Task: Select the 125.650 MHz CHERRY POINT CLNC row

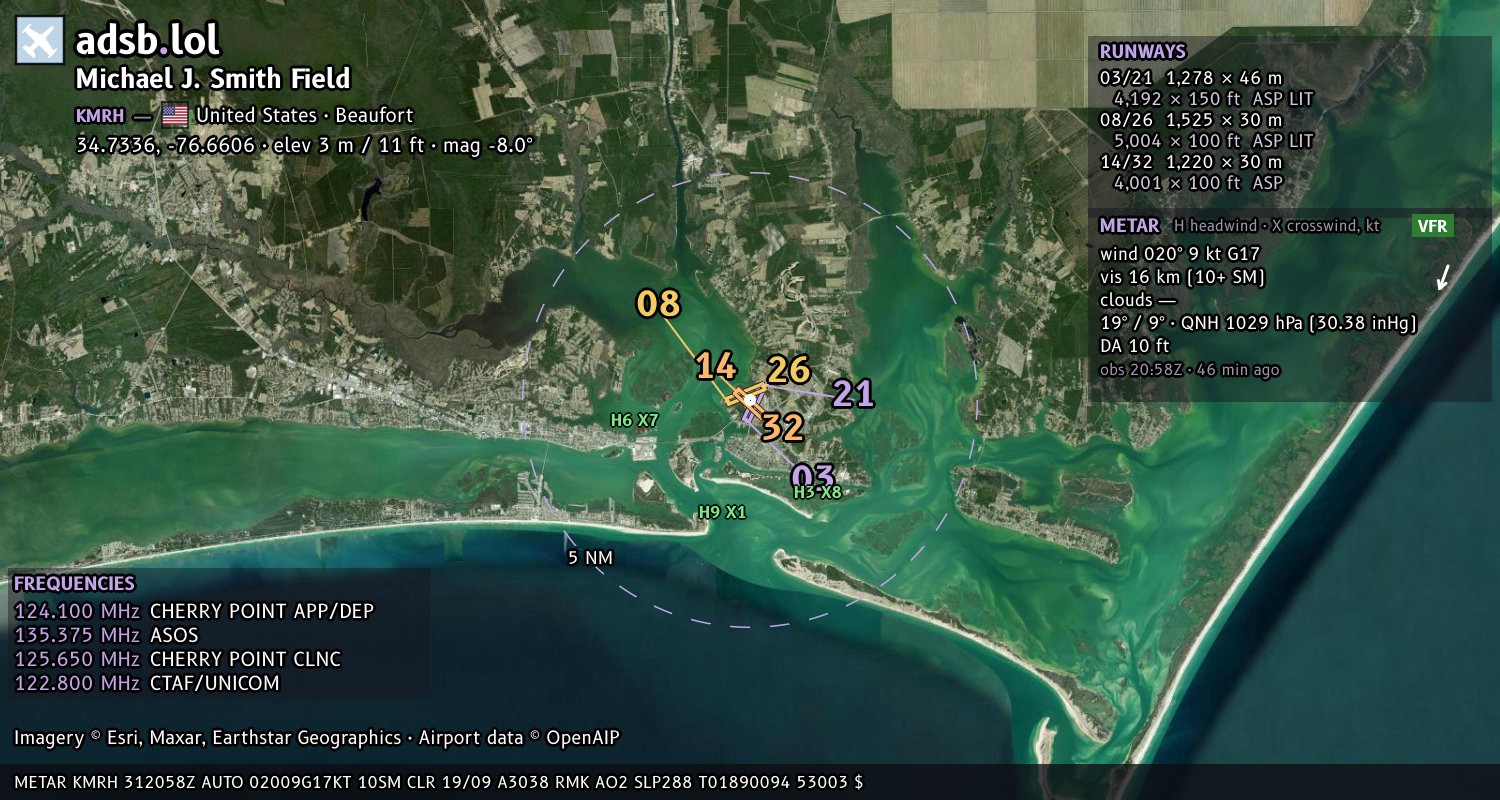Action: pyautogui.click(x=178, y=659)
